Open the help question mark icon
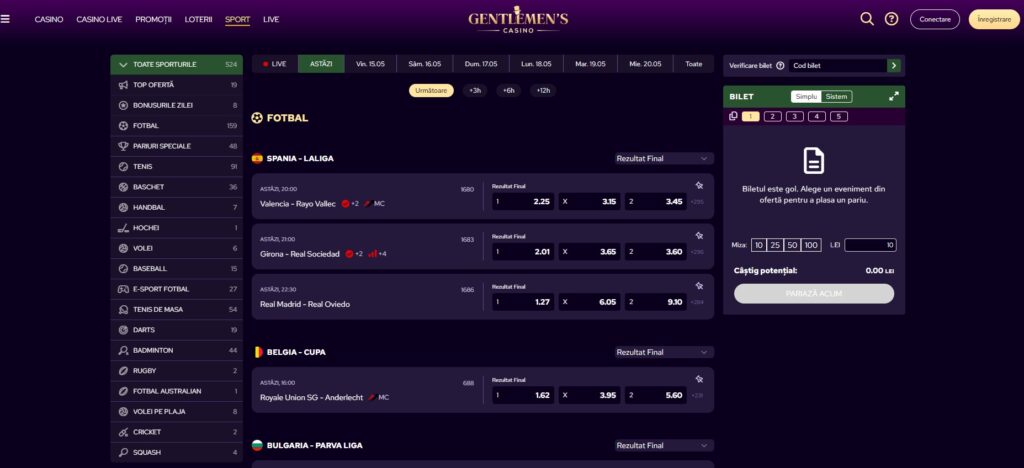1024x468 pixels. (x=891, y=19)
